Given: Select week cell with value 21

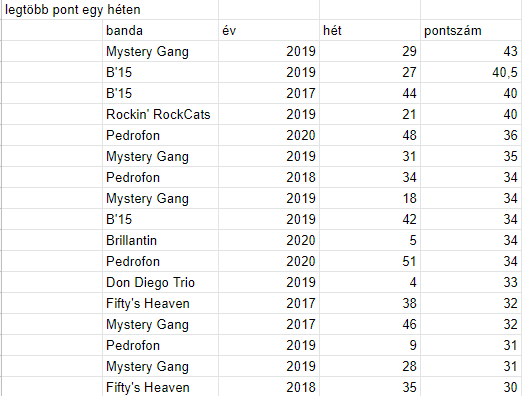Looking at the screenshot, I should [370, 114].
